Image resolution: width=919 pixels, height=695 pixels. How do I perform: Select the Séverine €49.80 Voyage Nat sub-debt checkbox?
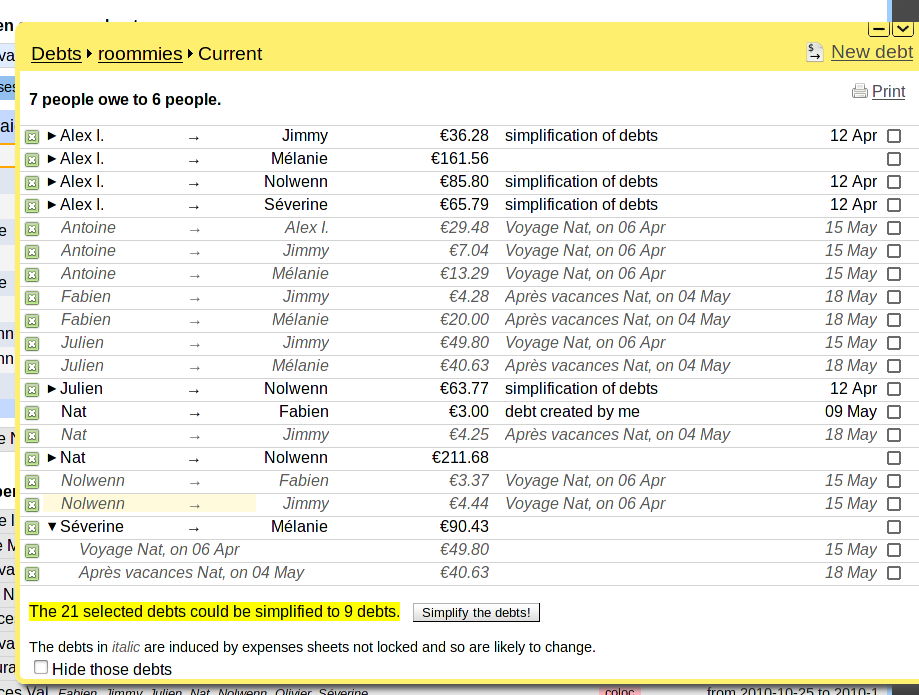pyautogui.click(x=894, y=550)
